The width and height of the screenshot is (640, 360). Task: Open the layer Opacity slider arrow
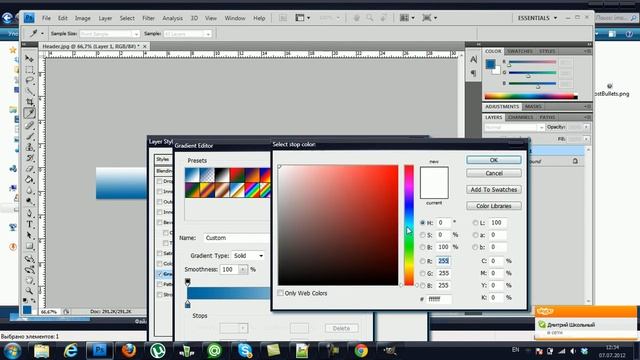click(586, 127)
